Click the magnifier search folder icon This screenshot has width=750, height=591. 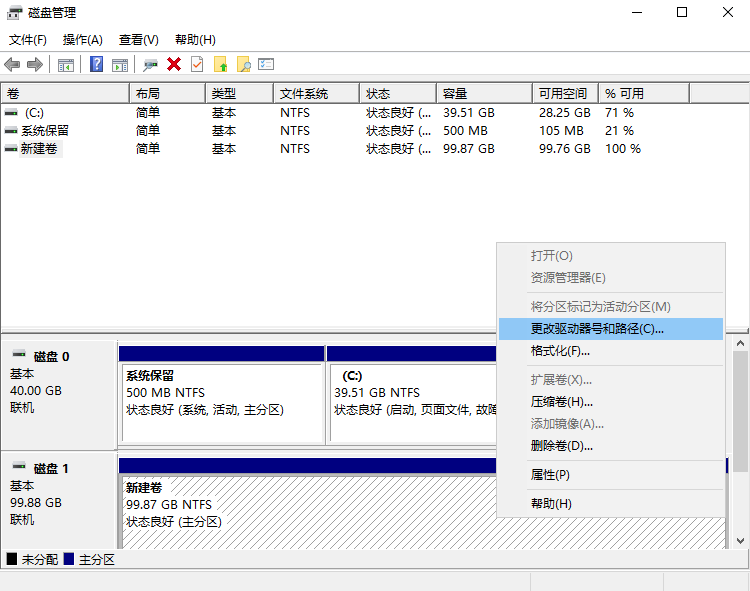pyautogui.click(x=243, y=64)
